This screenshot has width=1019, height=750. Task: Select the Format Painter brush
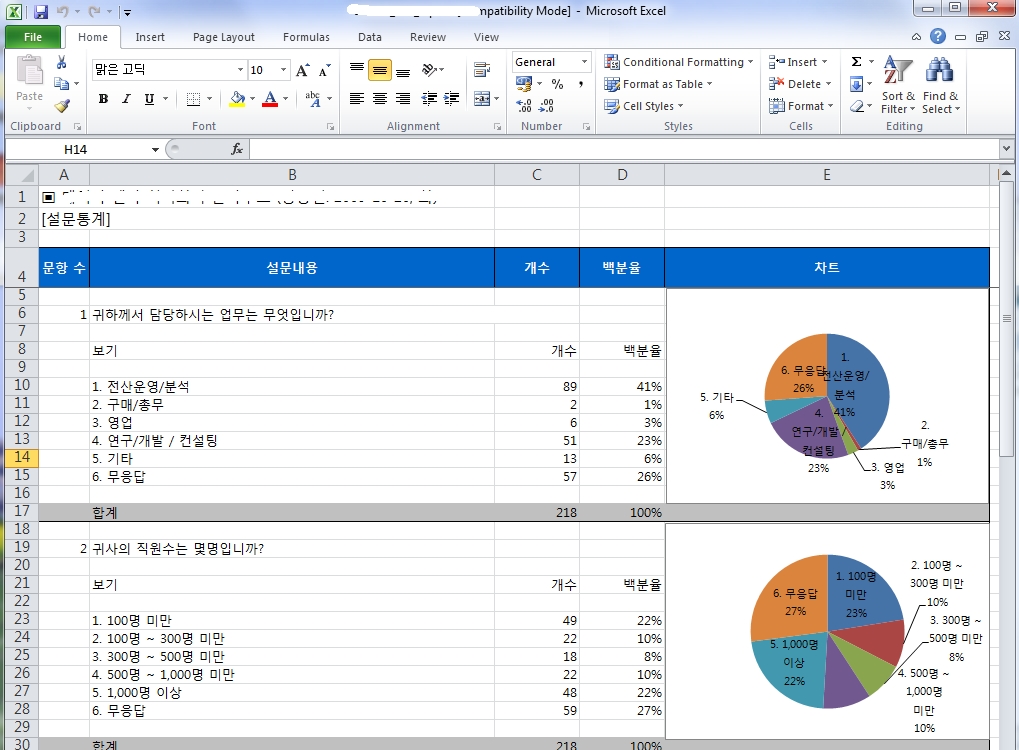click(x=62, y=105)
